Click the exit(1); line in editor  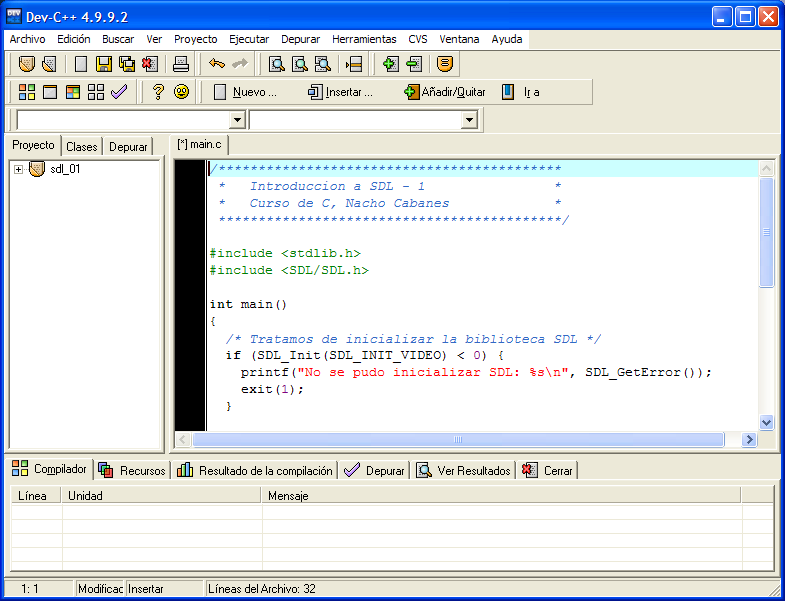pos(272,389)
